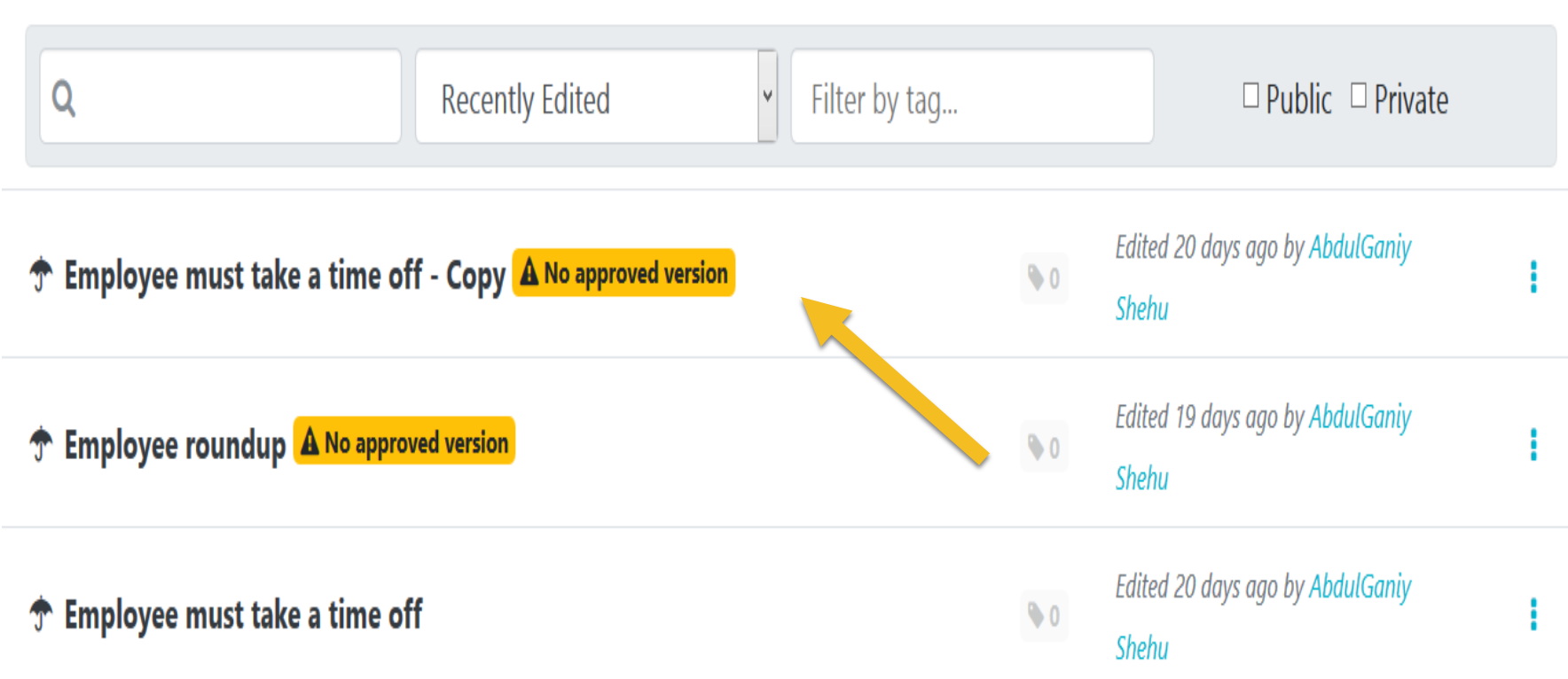Click the Filter by tag field
1568x679 pixels.
(x=972, y=97)
